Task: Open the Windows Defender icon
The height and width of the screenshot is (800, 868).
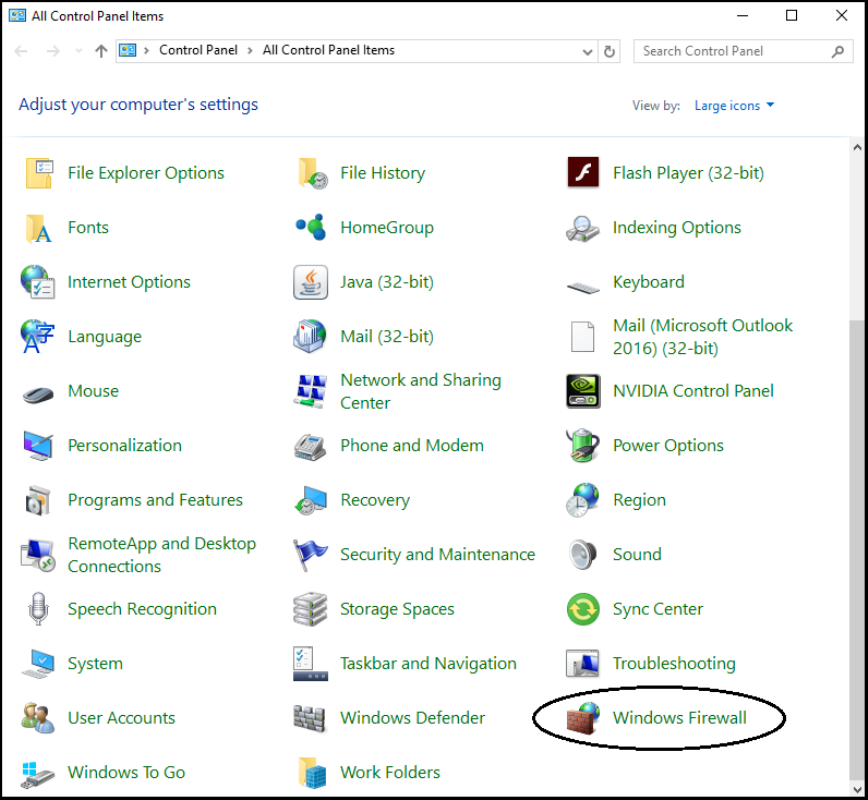Action: tap(309, 719)
